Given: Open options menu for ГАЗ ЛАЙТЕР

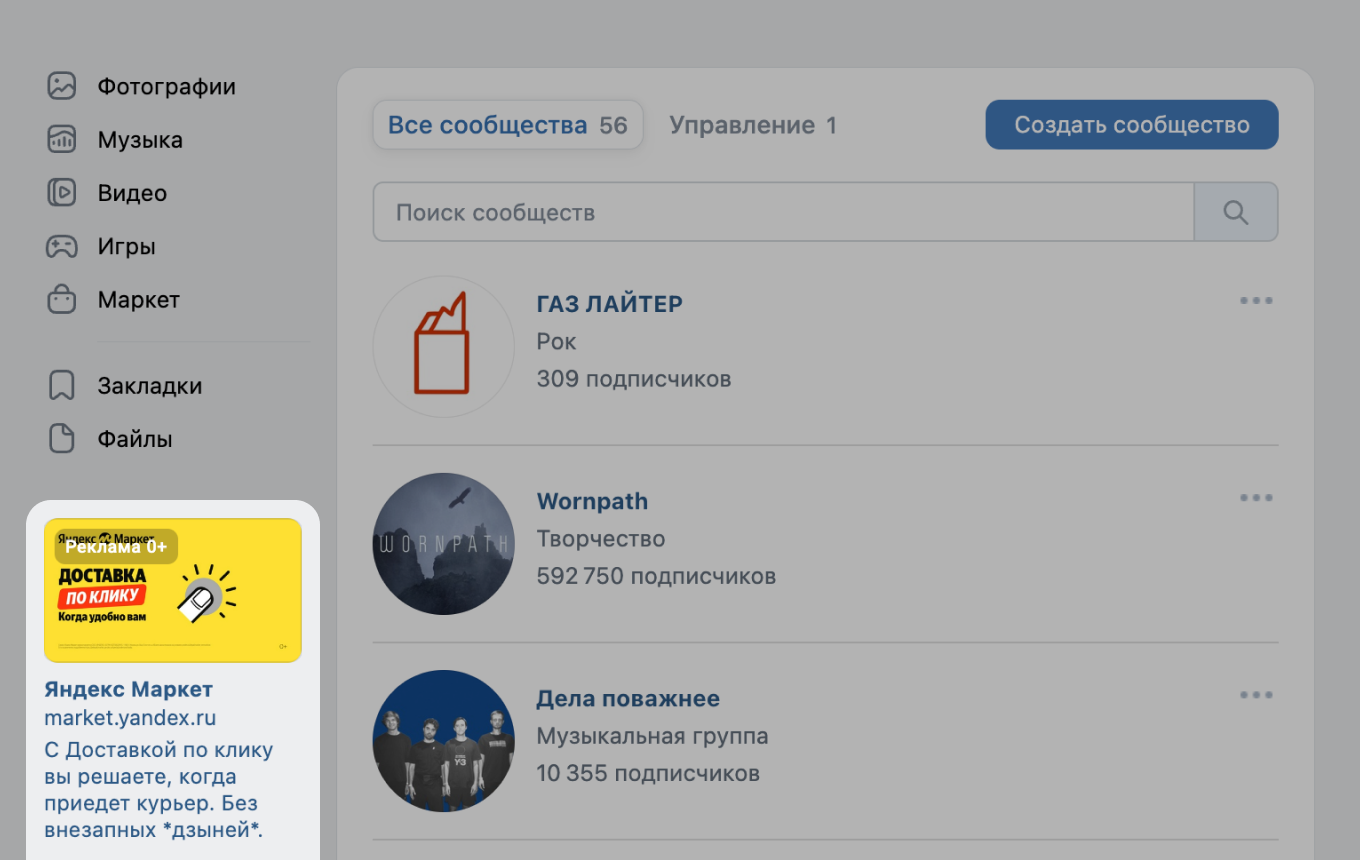Looking at the screenshot, I should pyautogui.click(x=1256, y=301).
